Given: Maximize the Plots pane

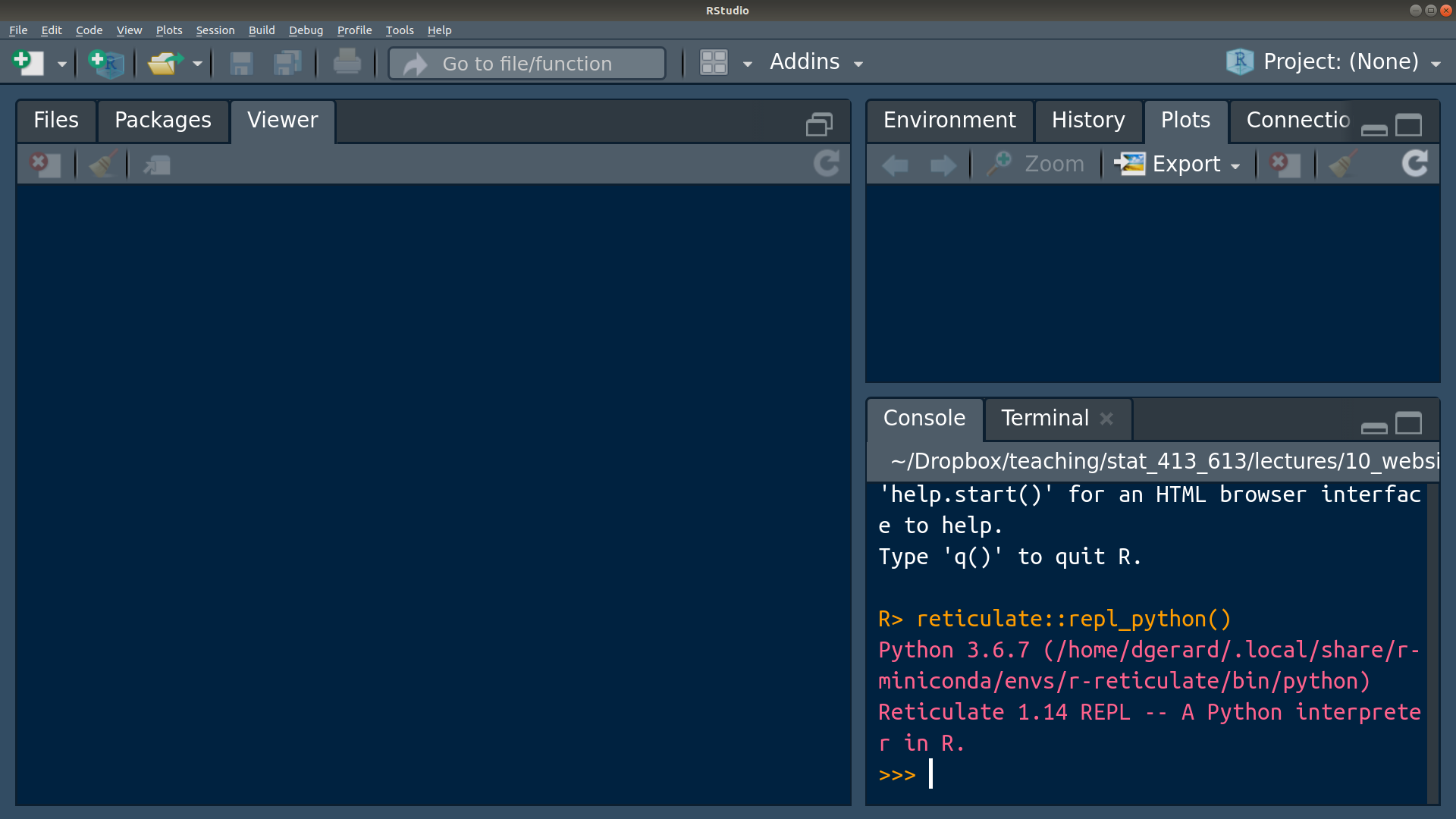Looking at the screenshot, I should point(1409,125).
